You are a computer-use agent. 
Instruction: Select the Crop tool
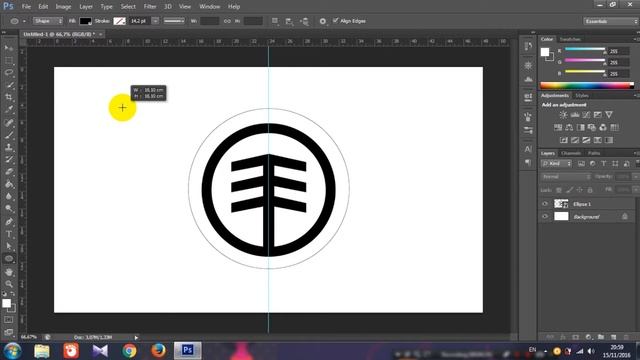click(9, 97)
